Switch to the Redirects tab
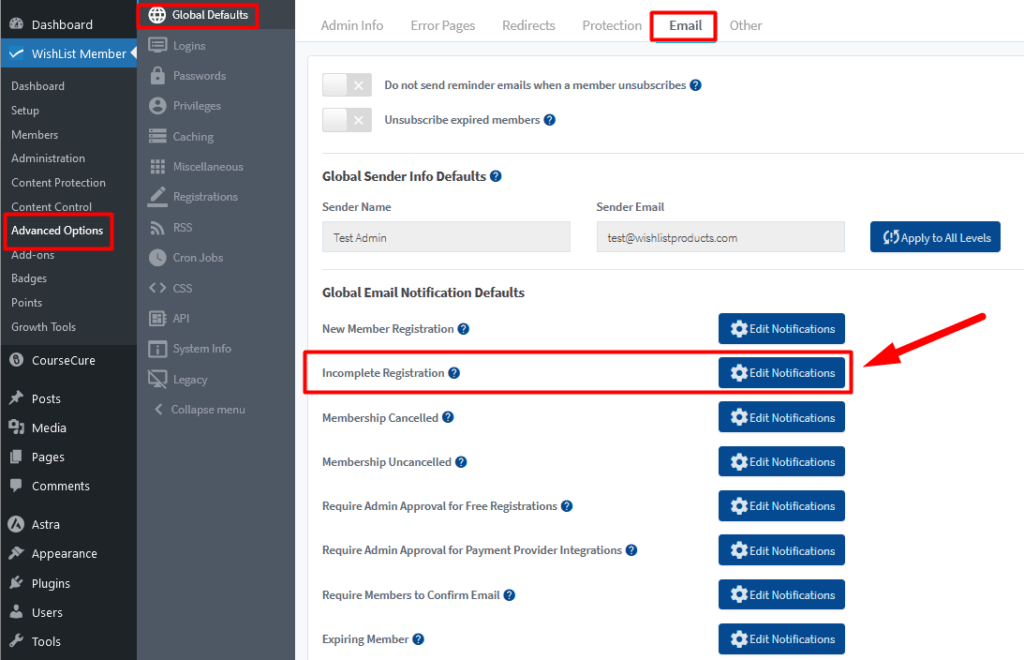This screenshot has height=660, width=1024. point(528,25)
